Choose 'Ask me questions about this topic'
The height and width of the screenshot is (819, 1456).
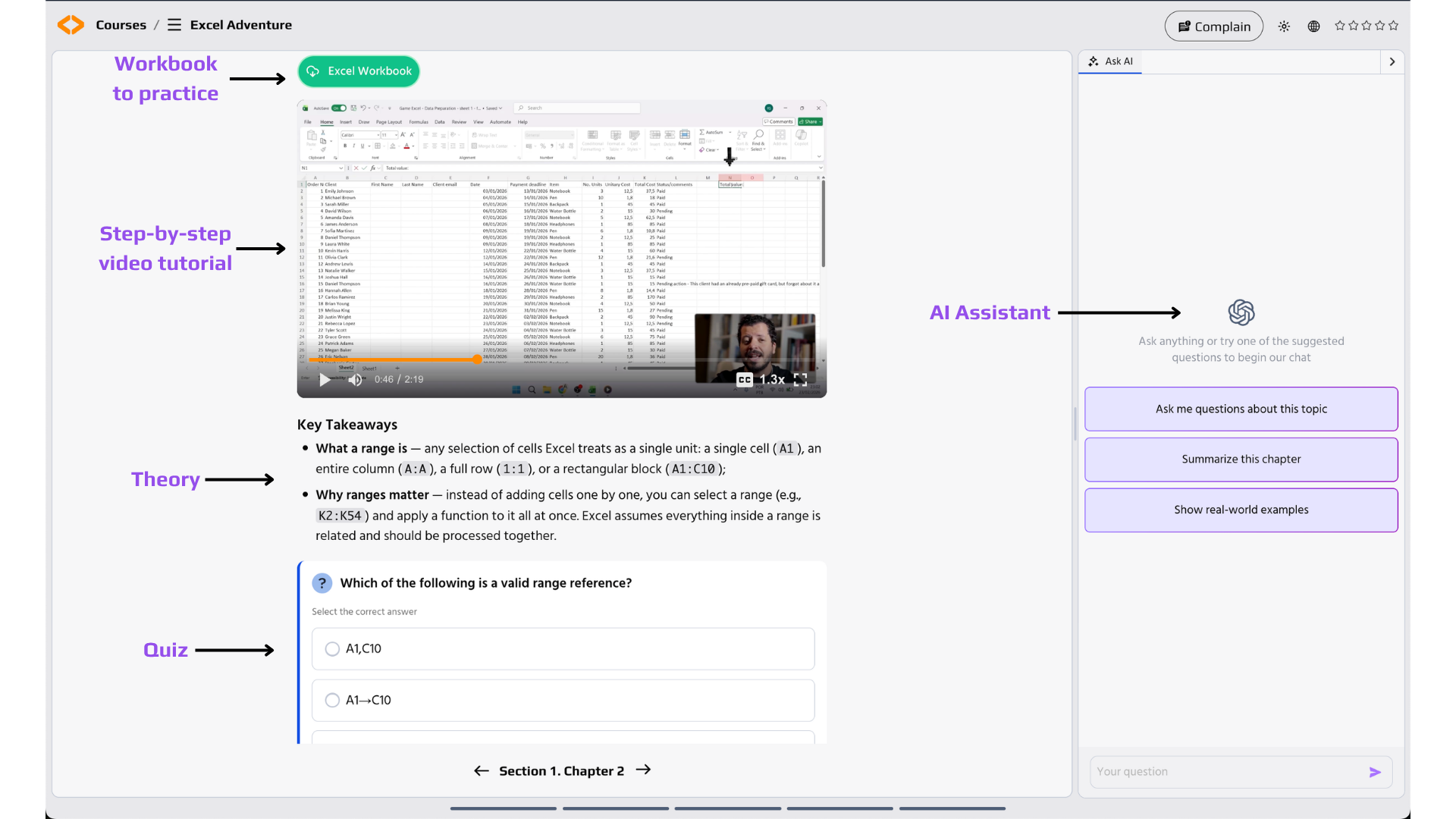click(x=1241, y=409)
